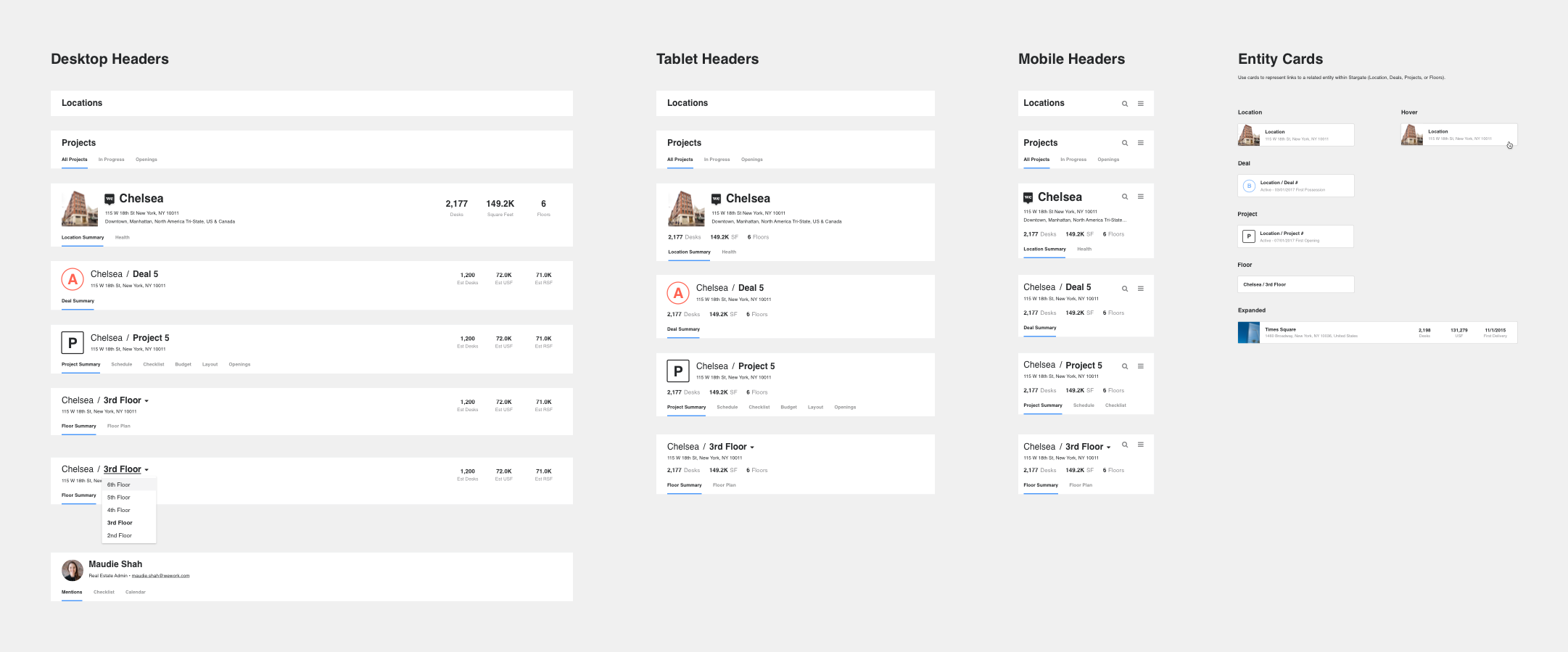Open hamburger menu in mobile 3rd Floor header
Screen dimensions: 1568x652
(1141, 445)
